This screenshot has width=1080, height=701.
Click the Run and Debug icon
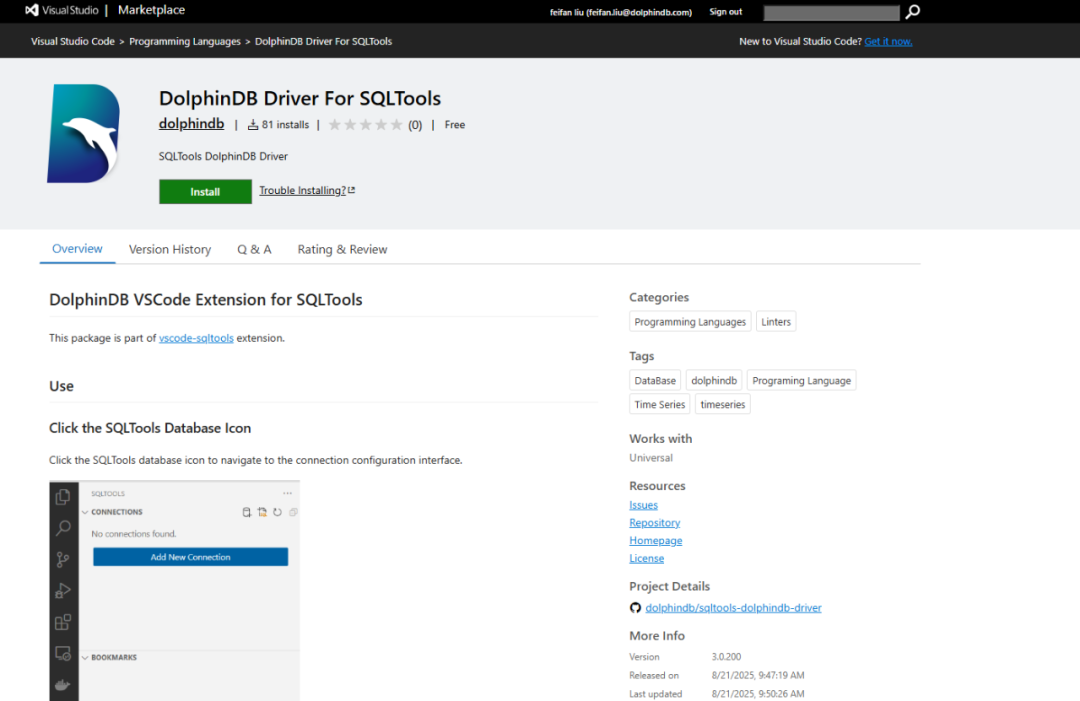pyautogui.click(x=63, y=590)
